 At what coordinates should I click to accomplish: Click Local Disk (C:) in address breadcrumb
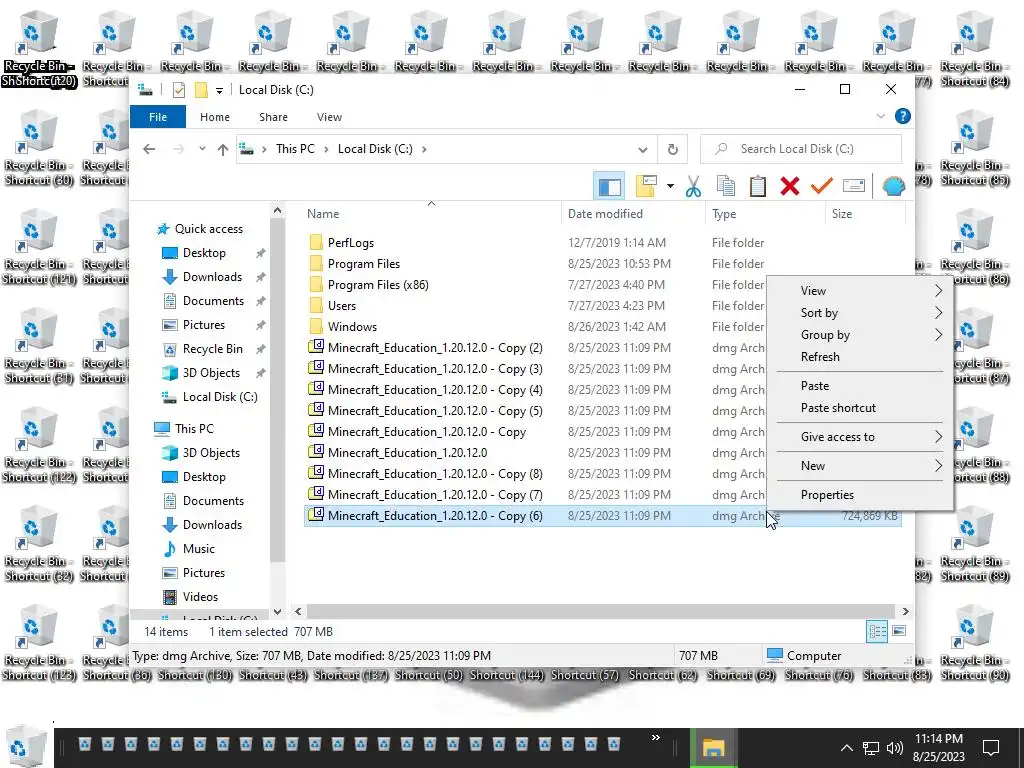click(375, 149)
